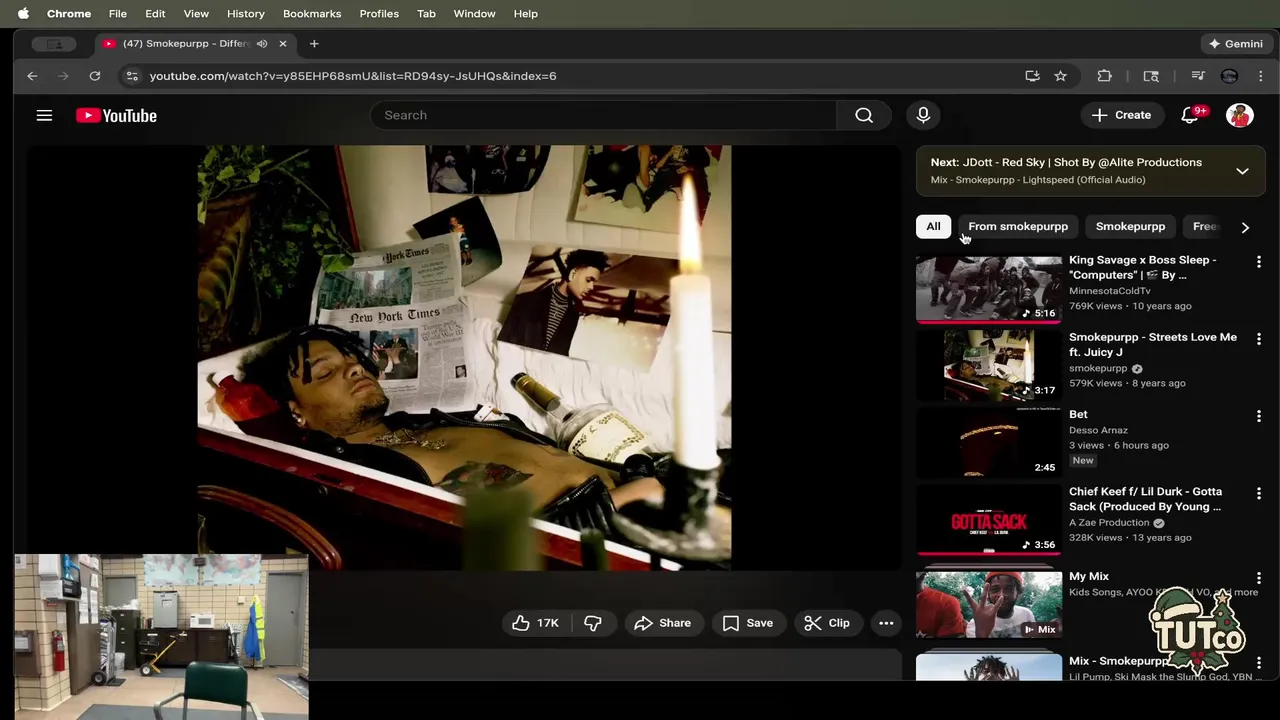Open Chrome application menu

(x=69, y=14)
